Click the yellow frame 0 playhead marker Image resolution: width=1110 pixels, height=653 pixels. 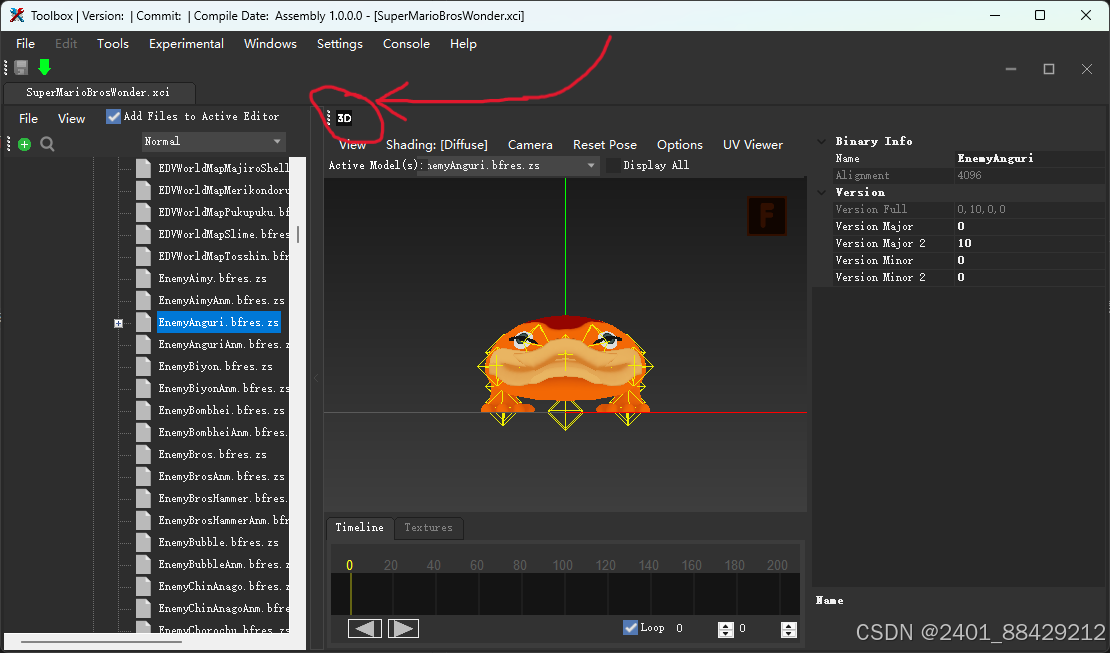(350, 565)
